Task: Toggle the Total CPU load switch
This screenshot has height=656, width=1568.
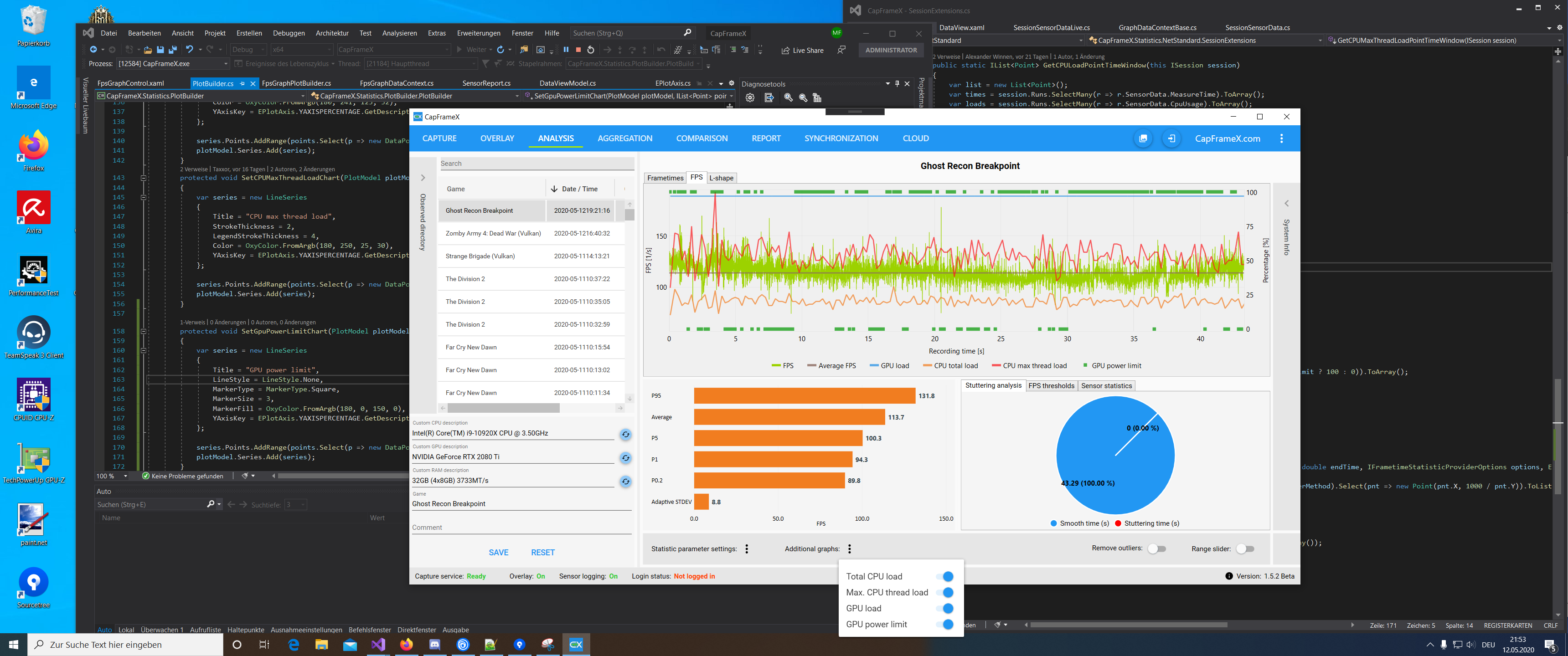Action: pos(944,576)
